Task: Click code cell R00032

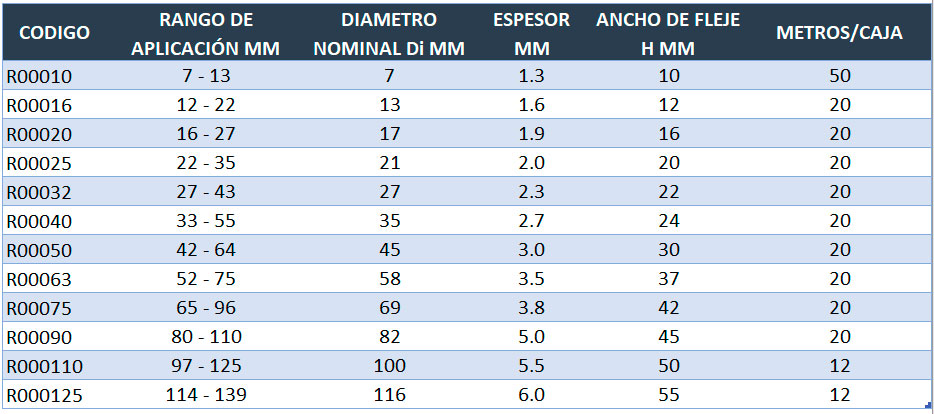Action: [x=39, y=192]
